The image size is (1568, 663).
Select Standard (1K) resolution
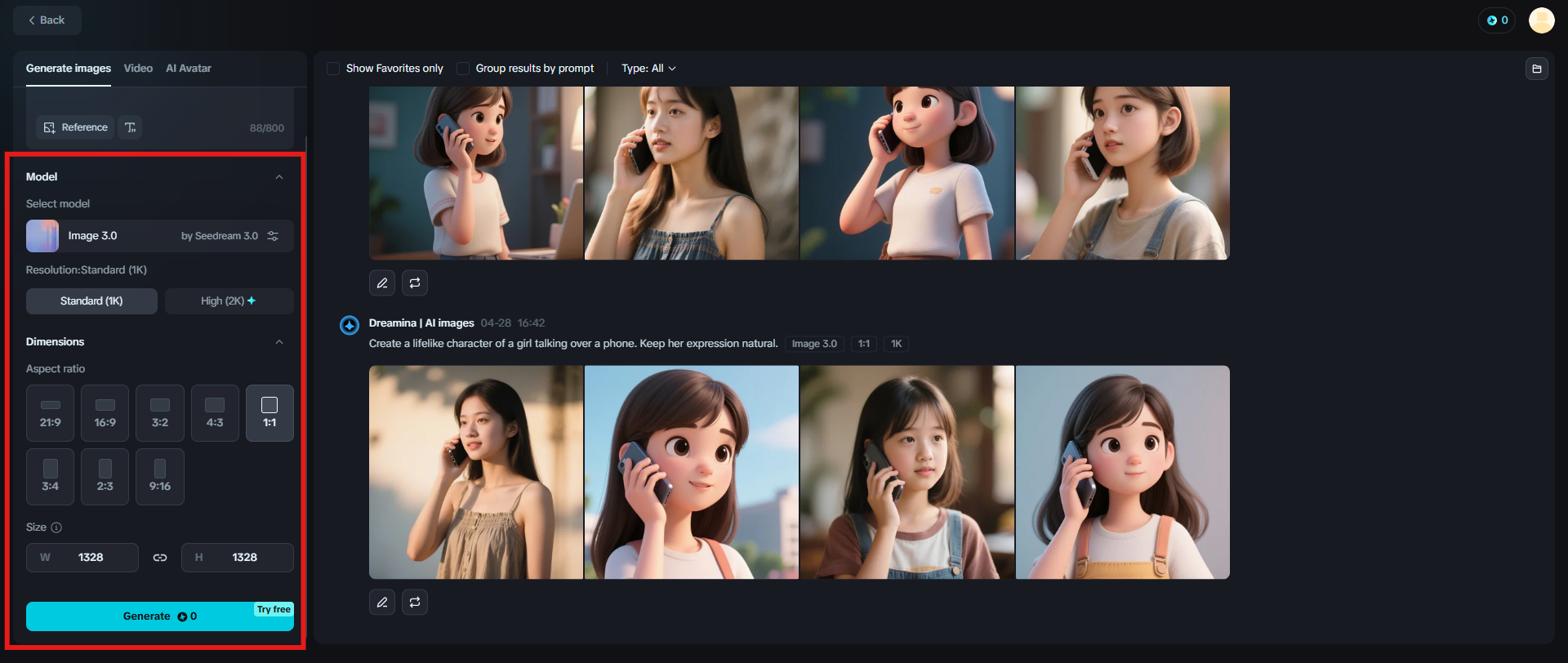click(91, 301)
